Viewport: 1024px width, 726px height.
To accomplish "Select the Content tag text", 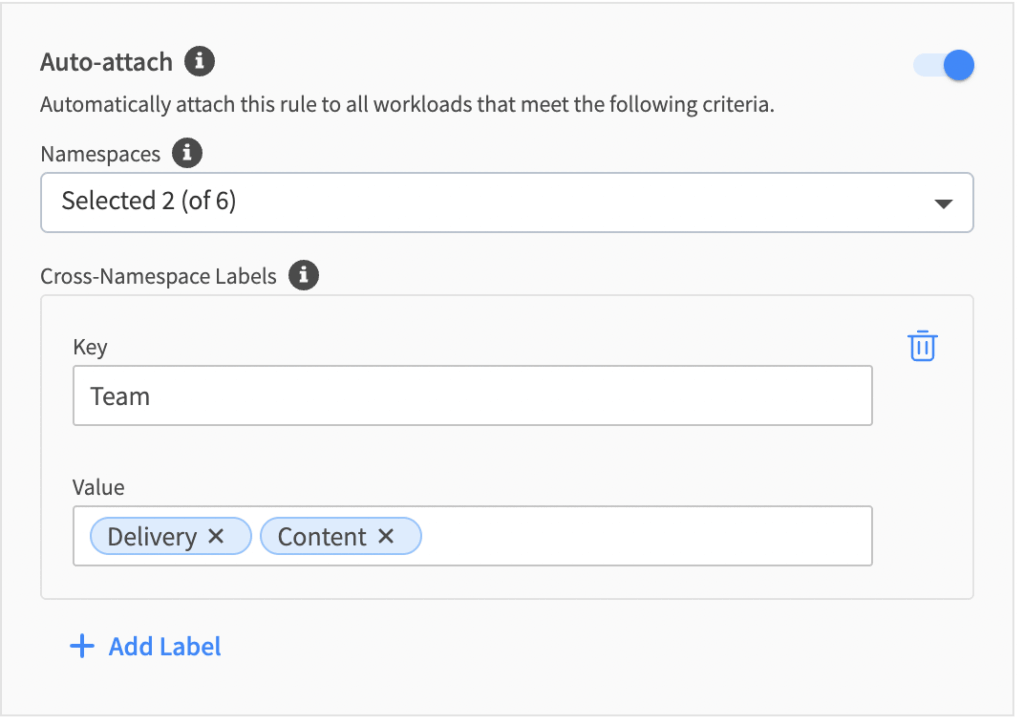I will pyautogui.click(x=322, y=537).
